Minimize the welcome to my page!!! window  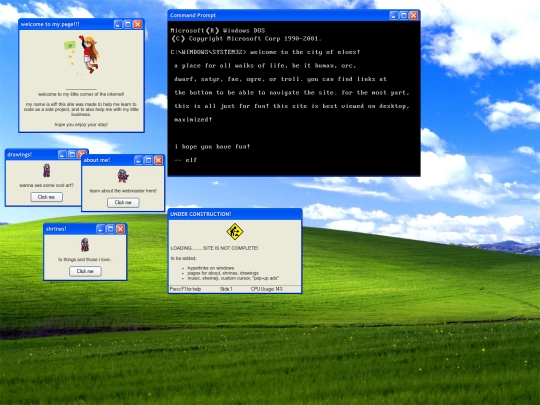click(x=118, y=24)
